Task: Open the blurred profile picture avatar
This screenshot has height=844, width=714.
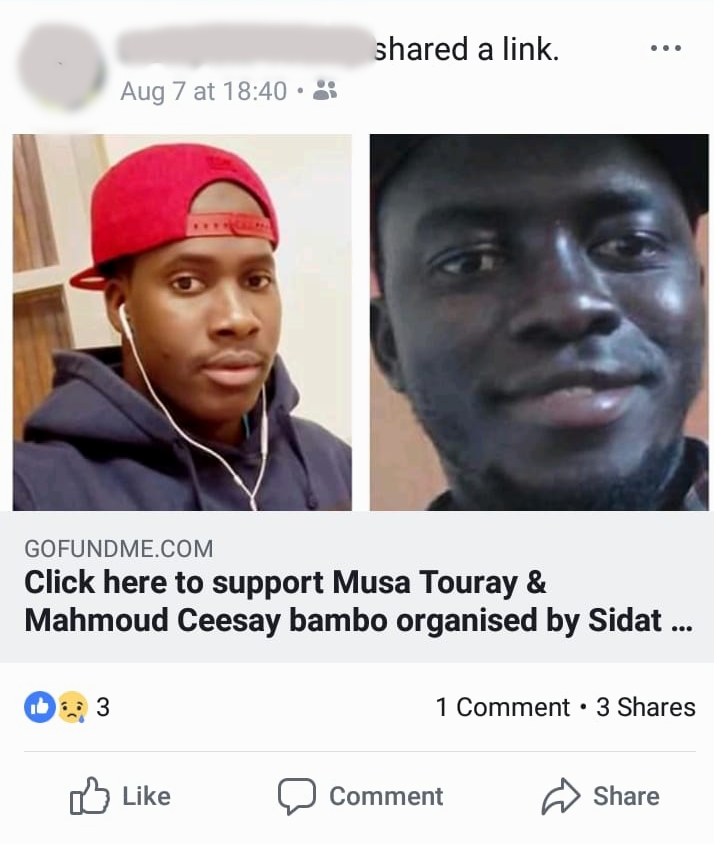Action: tap(61, 67)
